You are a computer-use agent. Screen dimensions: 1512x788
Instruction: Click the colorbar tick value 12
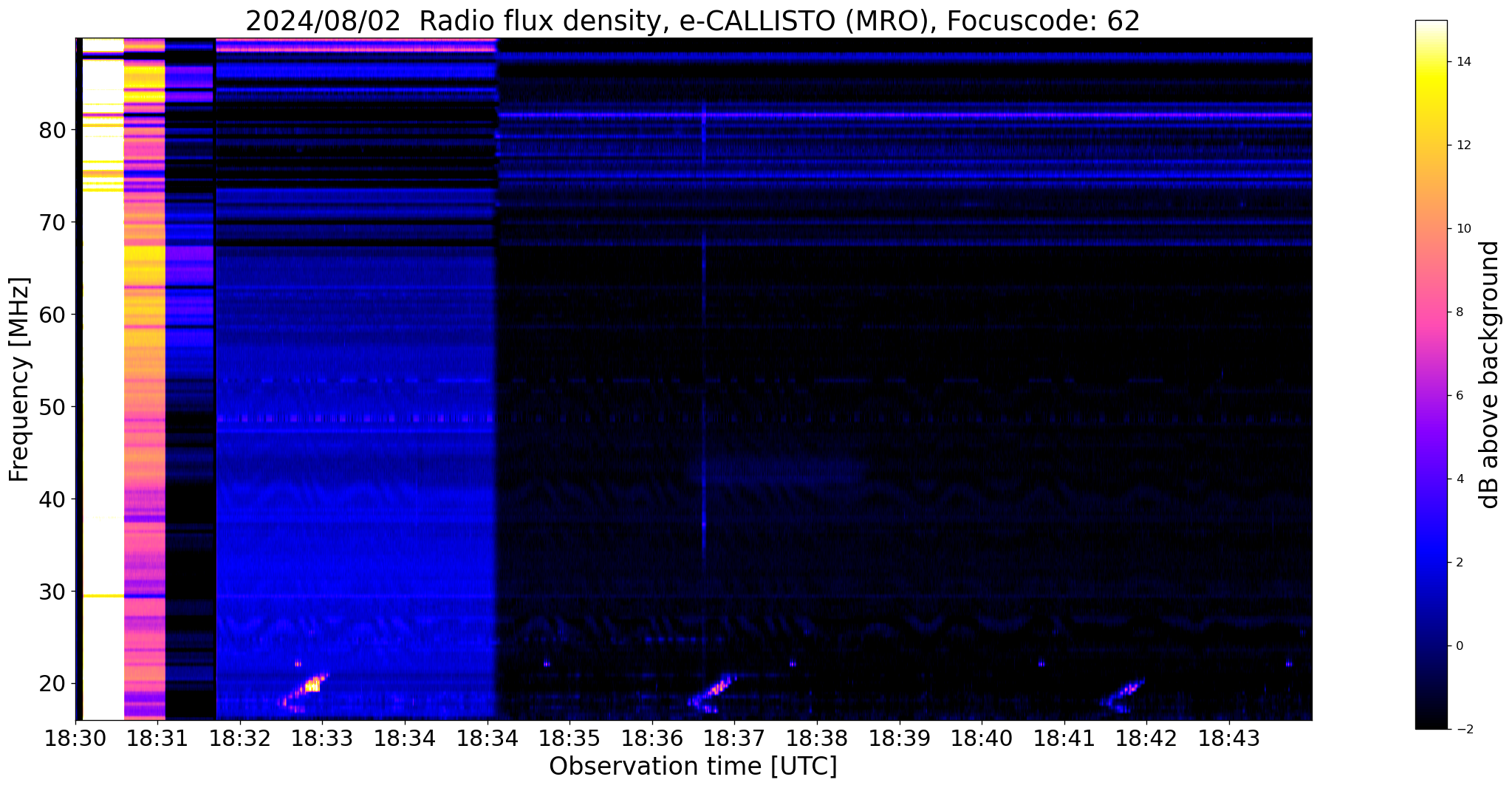(x=1463, y=145)
